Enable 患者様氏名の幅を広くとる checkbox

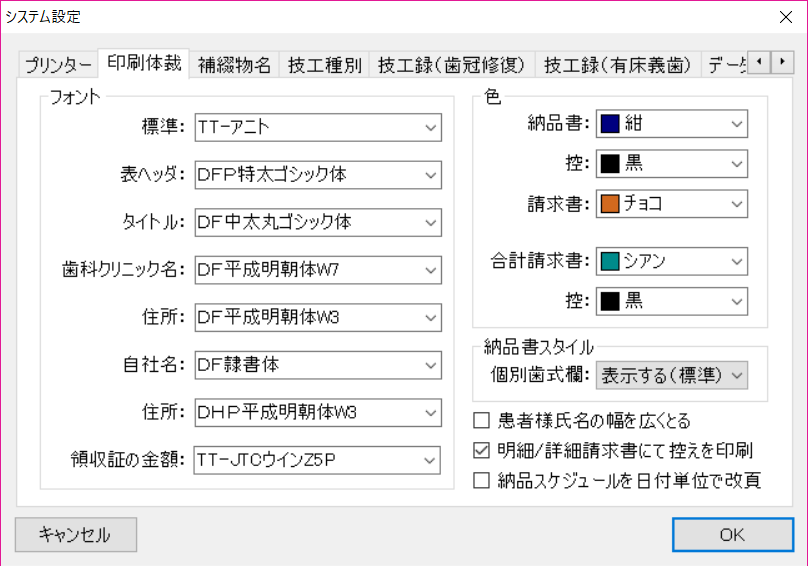point(482,421)
